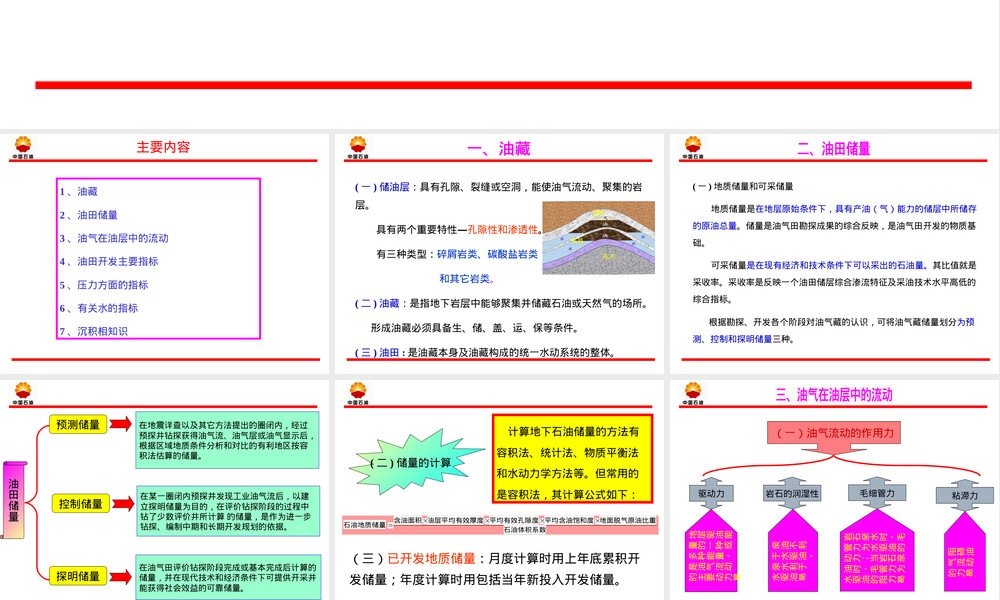Click the 二、油田储量 slide title

click(834, 149)
